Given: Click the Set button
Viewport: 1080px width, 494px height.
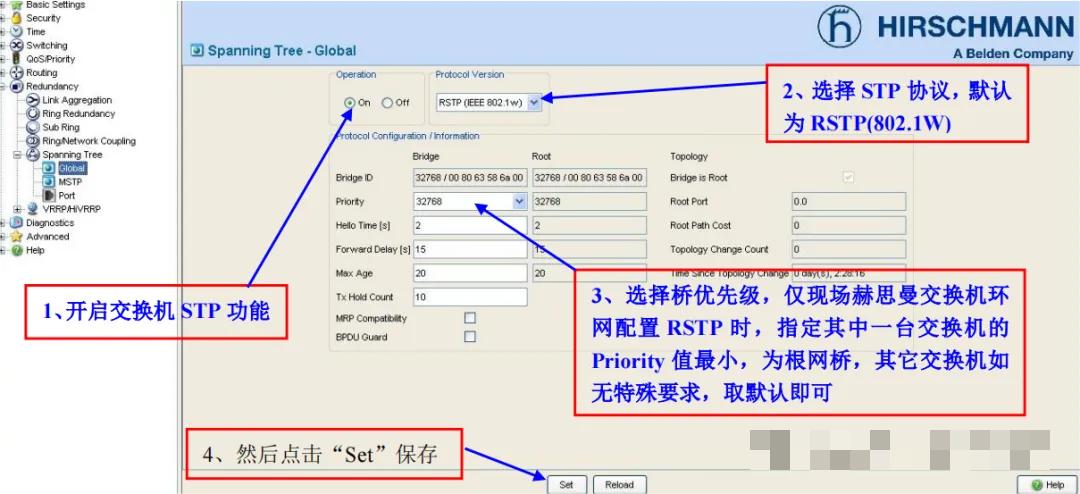Looking at the screenshot, I should click(x=566, y=484).
